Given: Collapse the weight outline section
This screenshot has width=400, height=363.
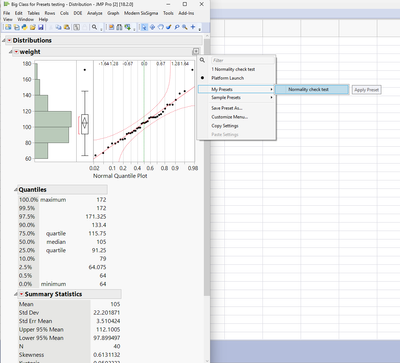Looking at the screenshot, I should tap(10, 52).
